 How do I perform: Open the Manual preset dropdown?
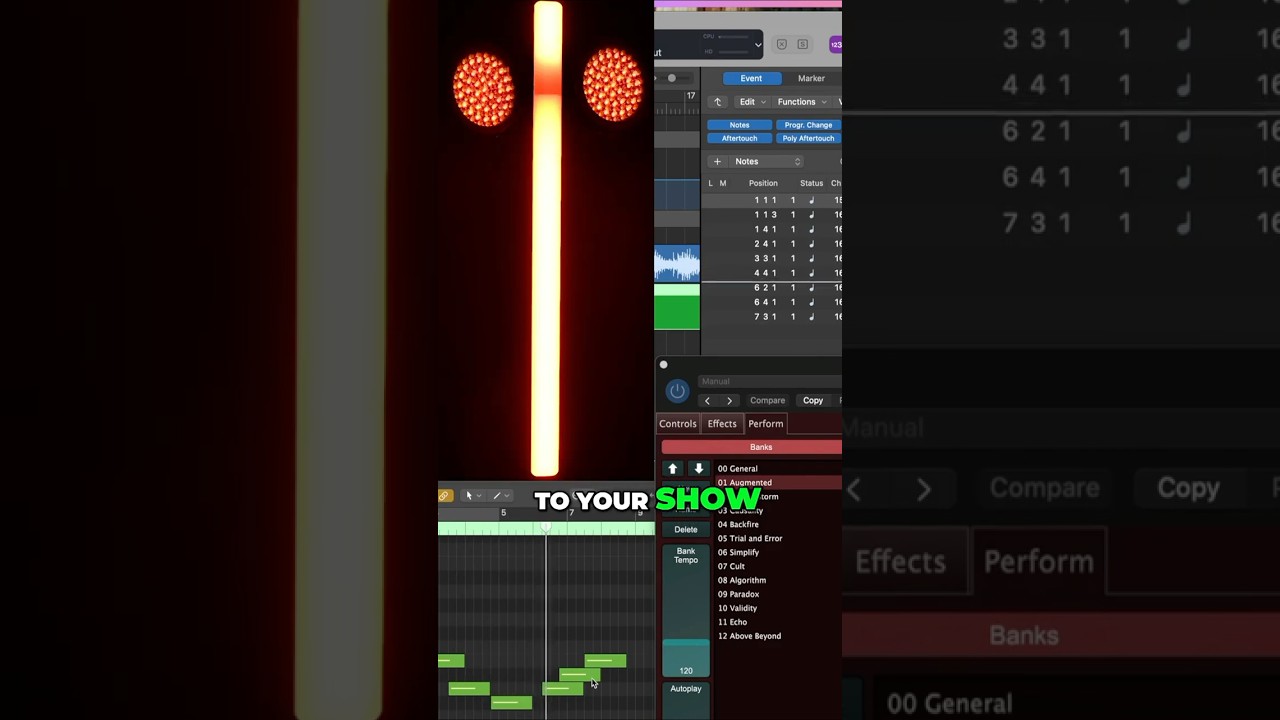(770, 381)
